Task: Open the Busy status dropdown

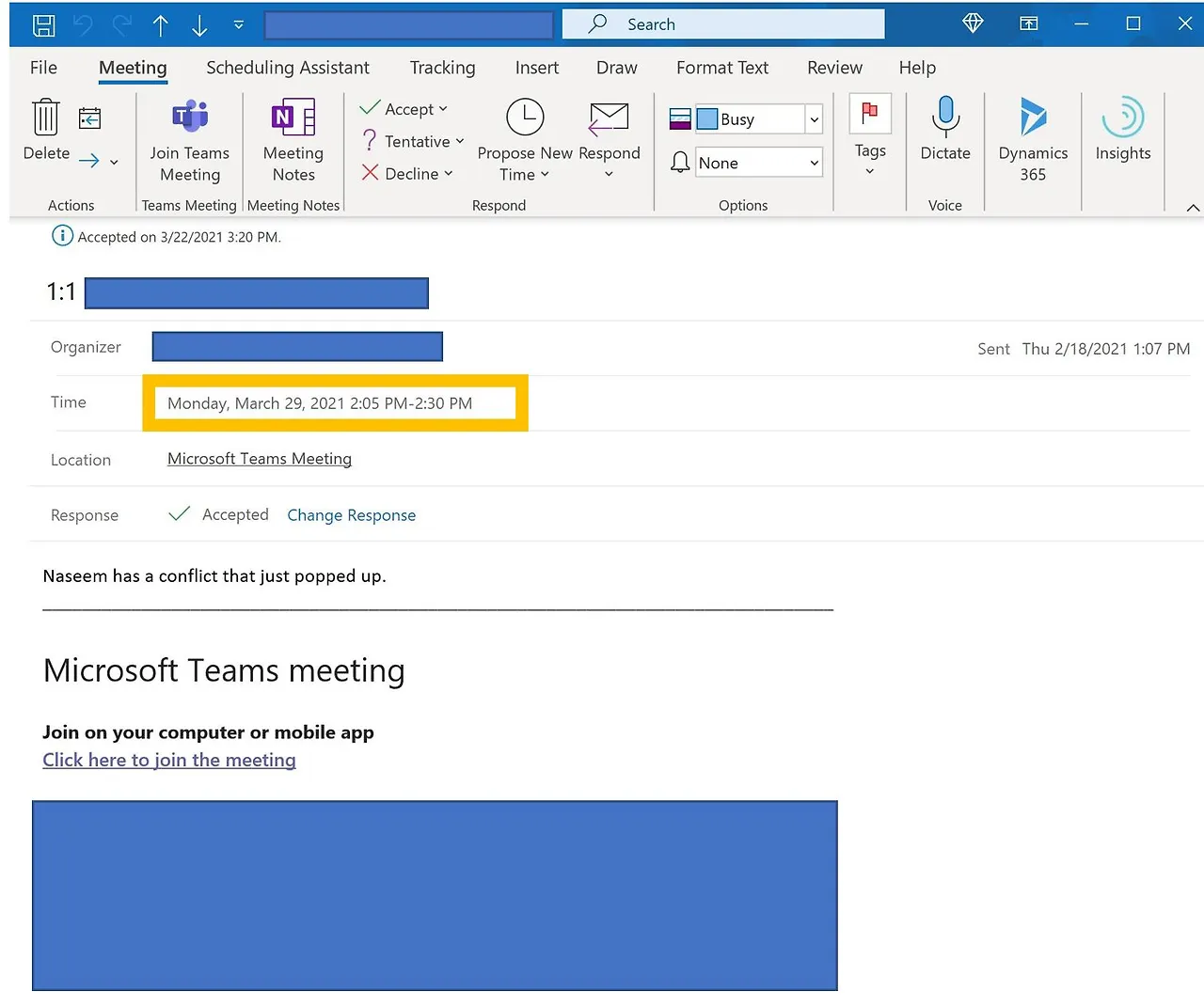Action: [813, 118]
